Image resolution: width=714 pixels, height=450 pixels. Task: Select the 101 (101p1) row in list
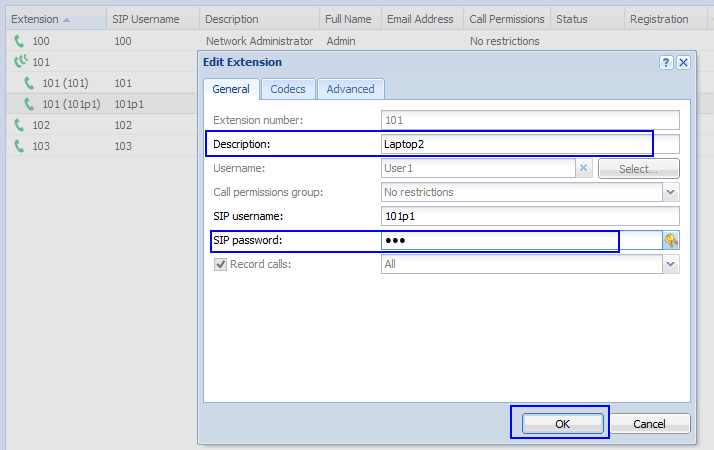pos(70,104)
